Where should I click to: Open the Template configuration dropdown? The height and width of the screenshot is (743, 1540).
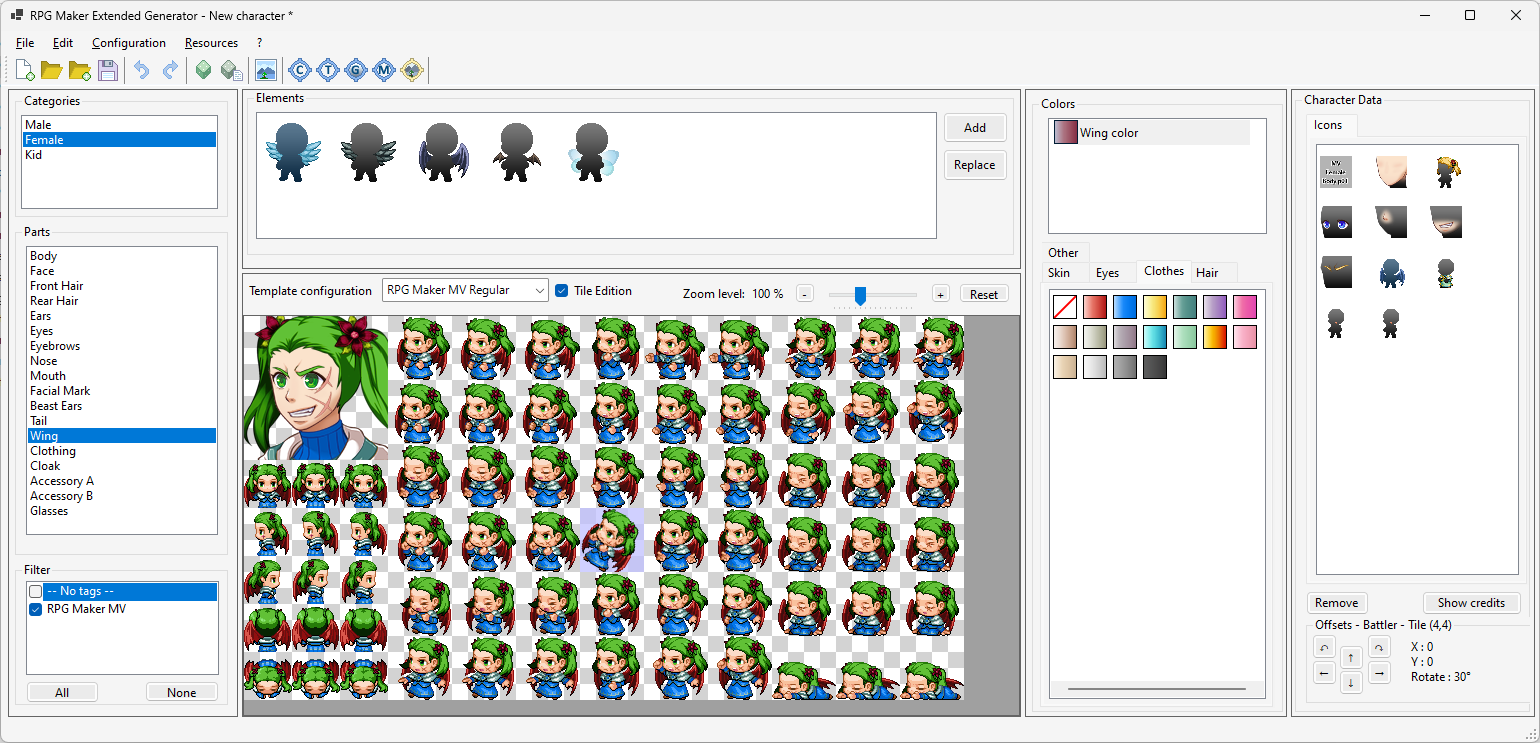click(x=465, y=291)
